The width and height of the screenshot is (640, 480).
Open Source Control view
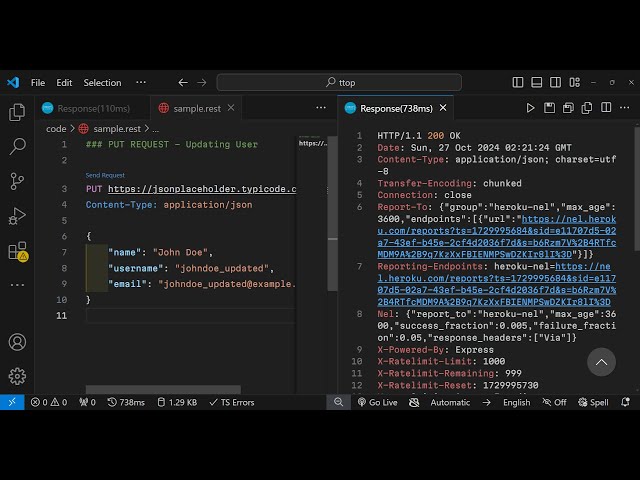point(17,181)
